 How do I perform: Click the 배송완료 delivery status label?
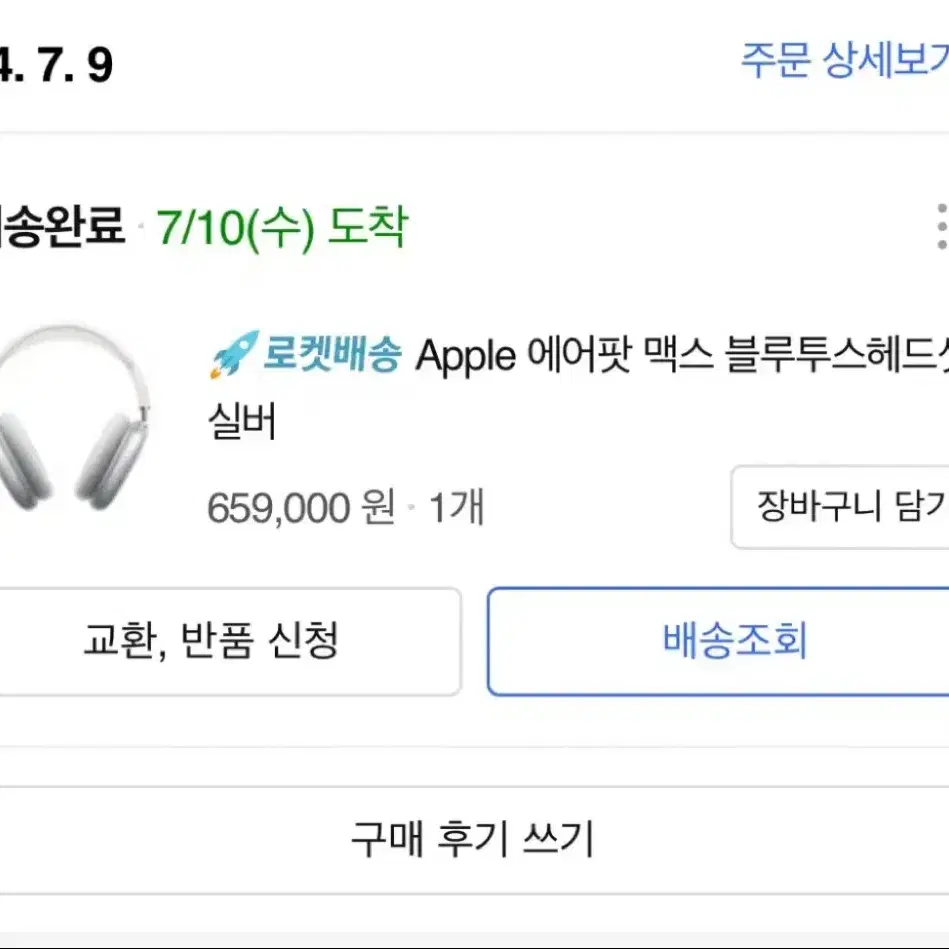(x=61, y=227)
